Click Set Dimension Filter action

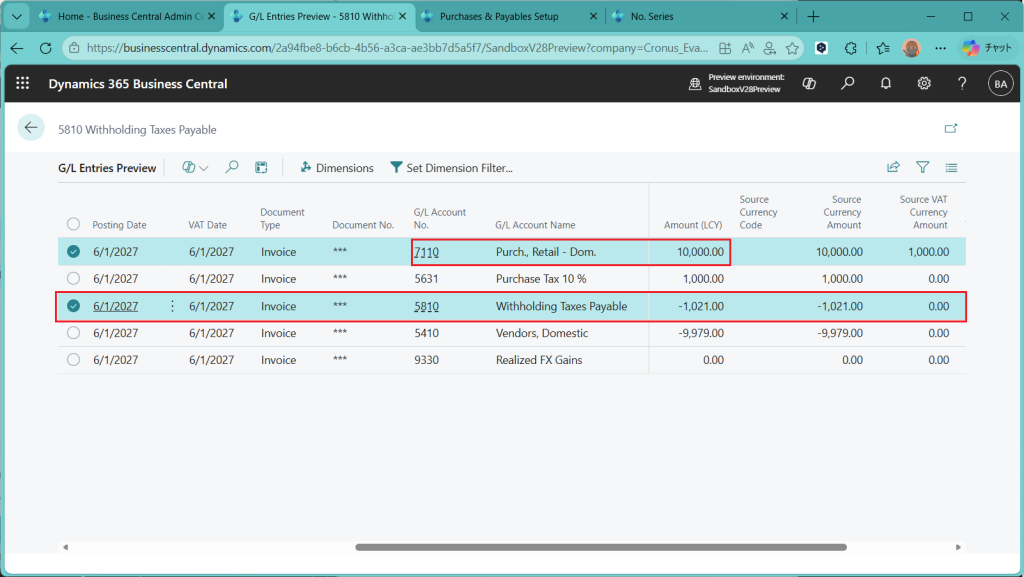[451, 168]
